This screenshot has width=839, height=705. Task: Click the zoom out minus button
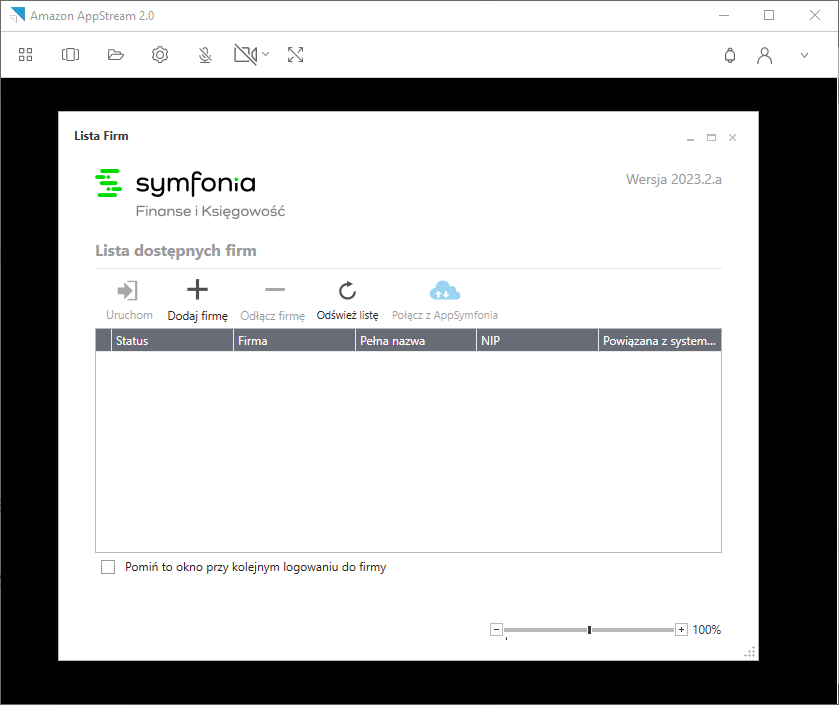[496, 630]
